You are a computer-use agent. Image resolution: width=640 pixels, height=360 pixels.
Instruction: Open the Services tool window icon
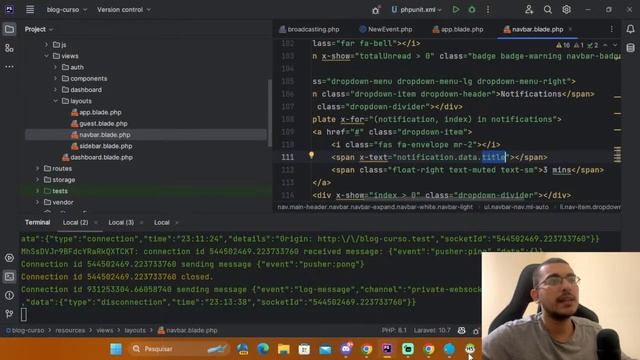click(x=9, y=258)
